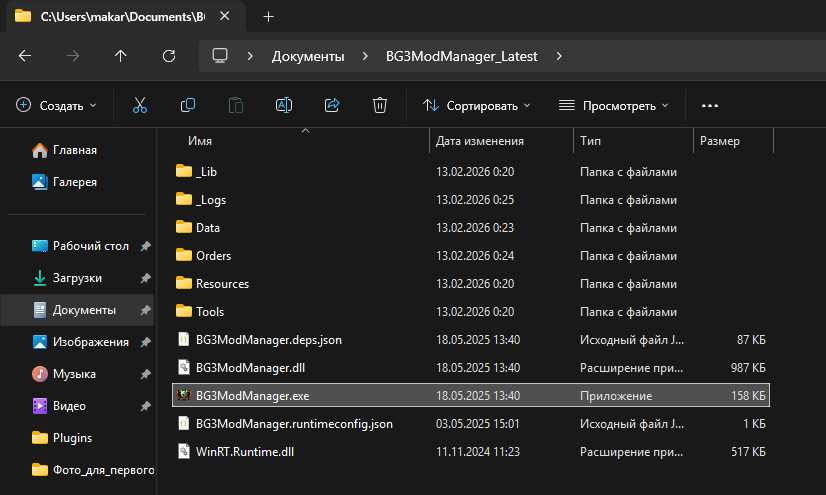Open a new tab with plus button
This screenshot has height=495, width=826.
[268, 16]
